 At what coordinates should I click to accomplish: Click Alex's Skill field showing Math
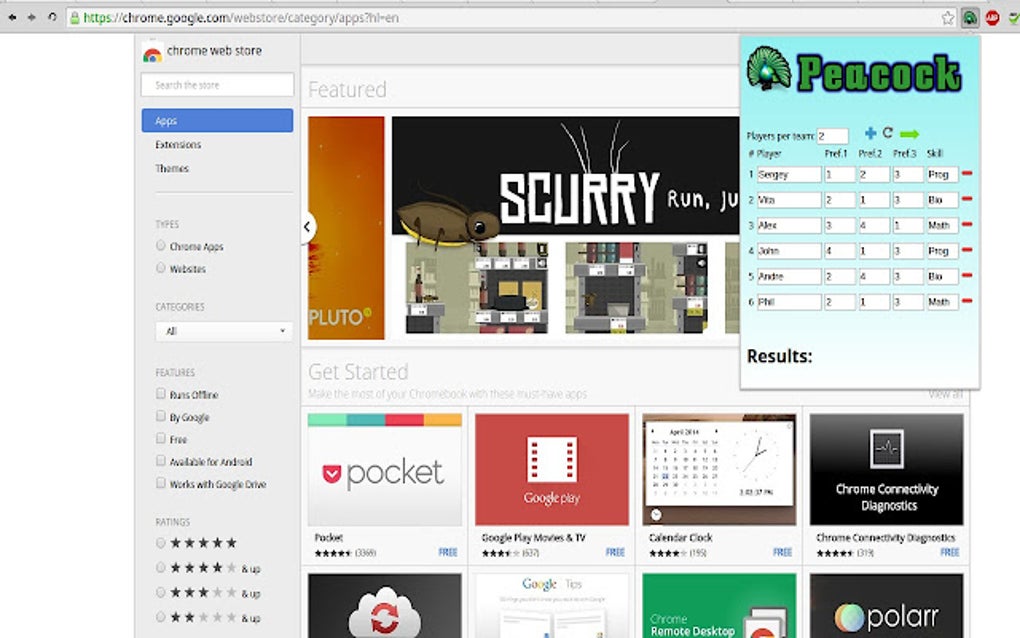[x=942, y=225]
